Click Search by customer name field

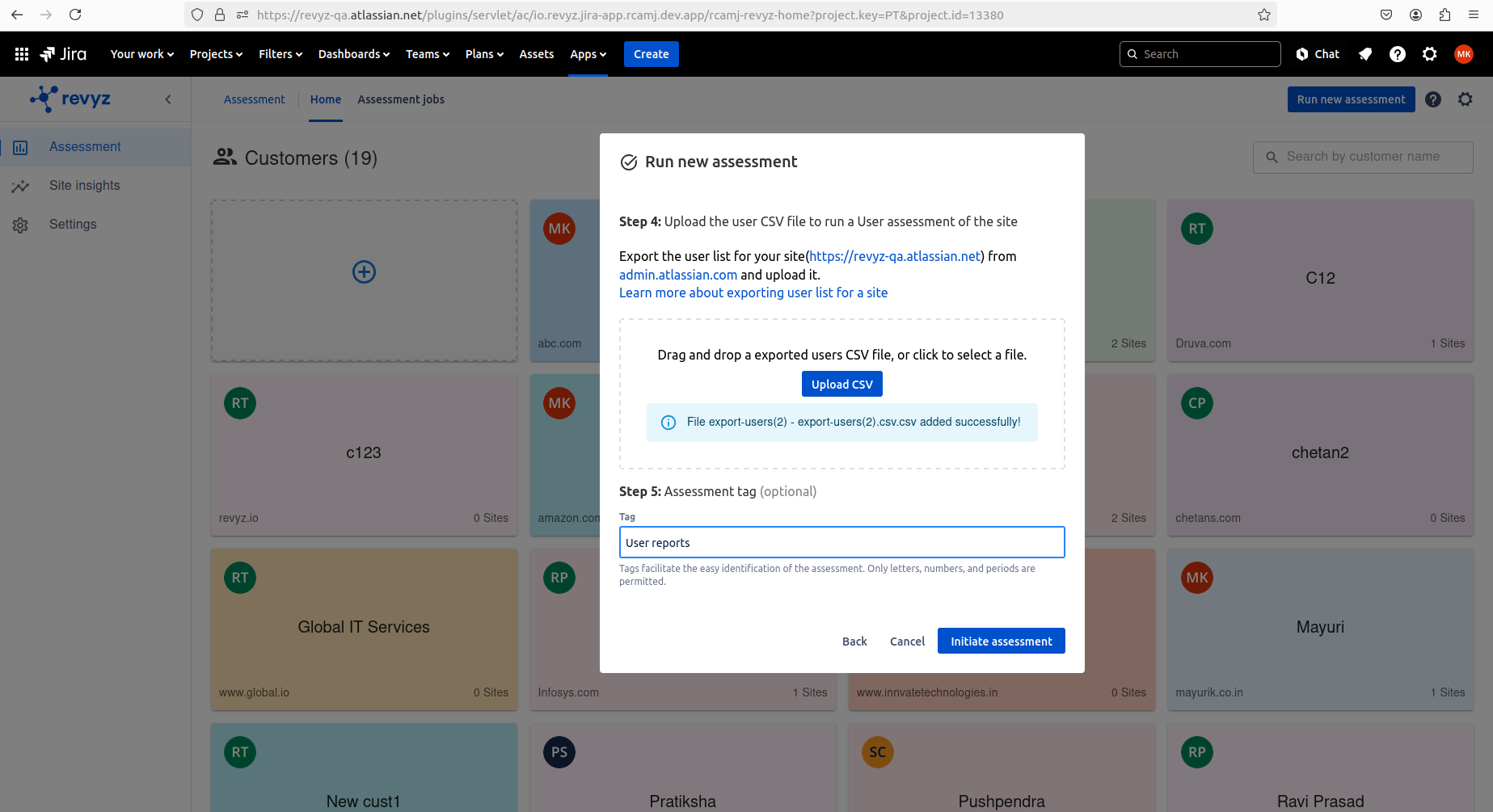1363,157
